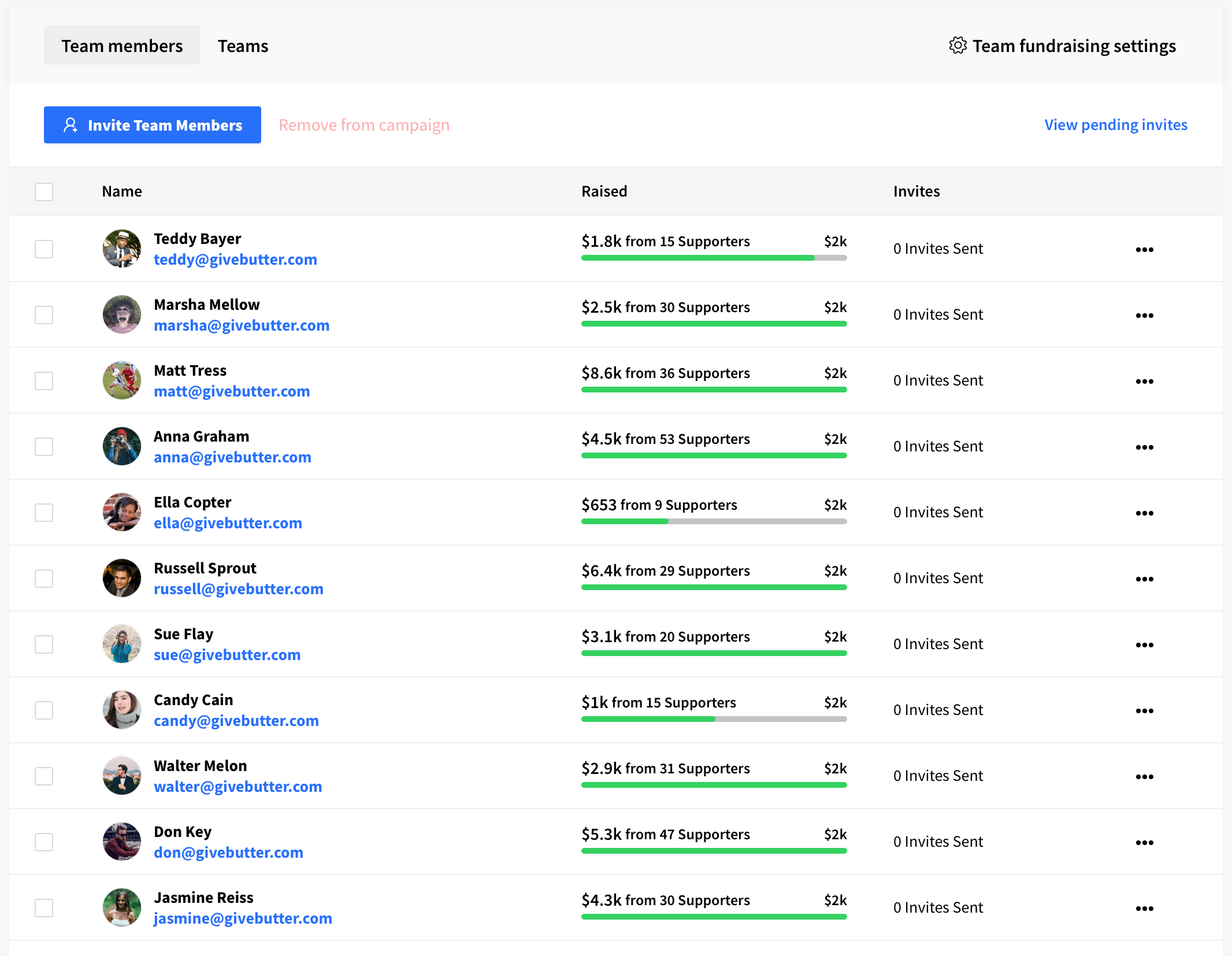Click the person icon on Invite Team Members
Screen dimensions: 1232x956
click(70, 125)
